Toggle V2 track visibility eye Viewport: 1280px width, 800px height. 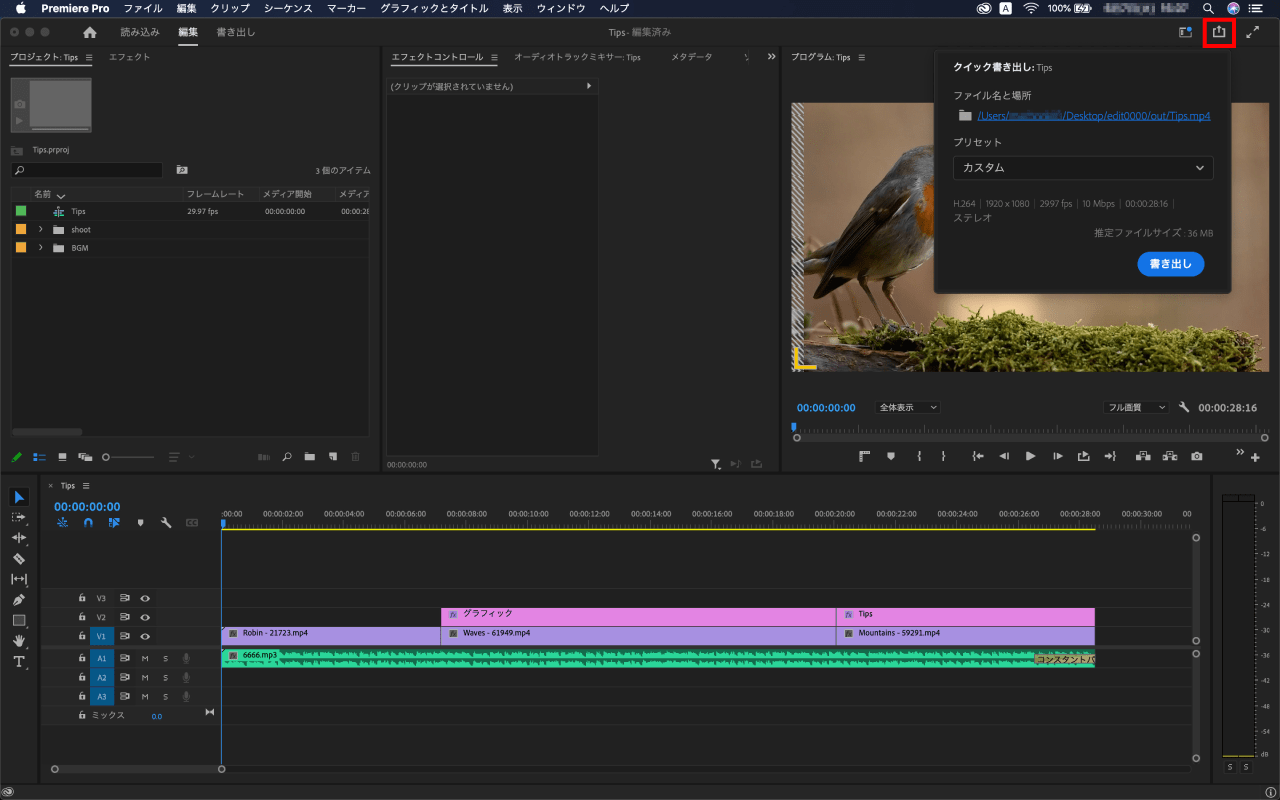click(145, 617)
